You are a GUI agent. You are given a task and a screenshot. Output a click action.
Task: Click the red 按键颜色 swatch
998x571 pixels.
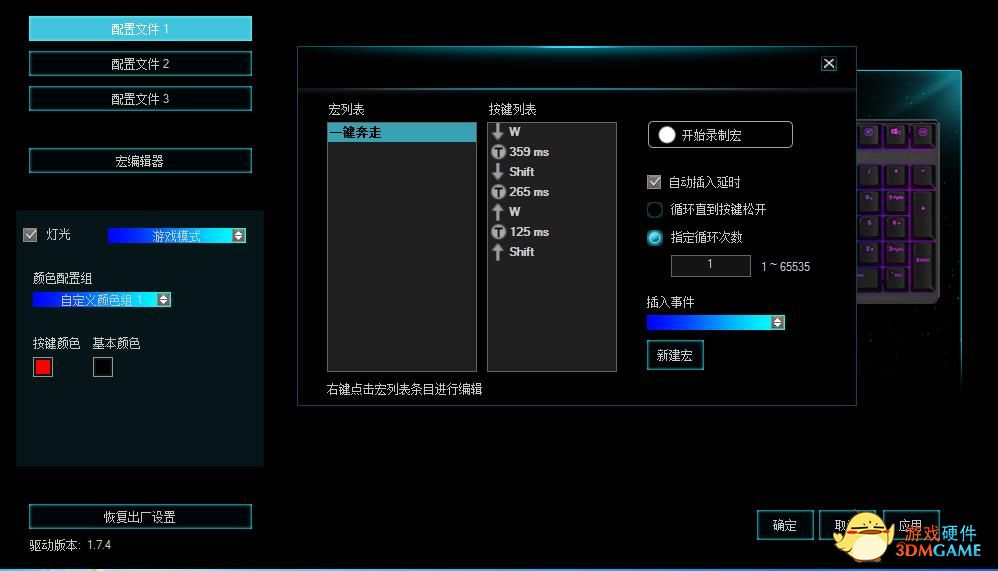(x=43, y=367)
